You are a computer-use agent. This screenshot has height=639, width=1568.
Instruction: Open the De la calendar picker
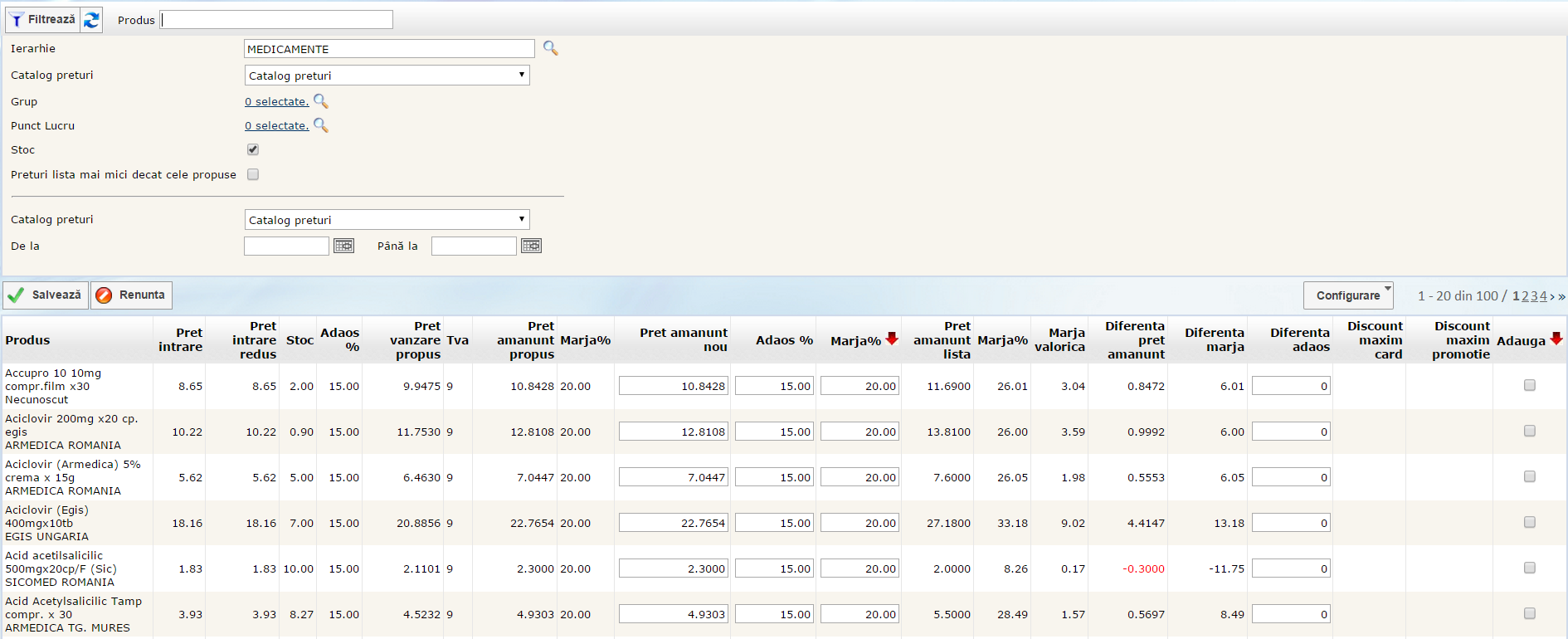click(x=343, y=246)
